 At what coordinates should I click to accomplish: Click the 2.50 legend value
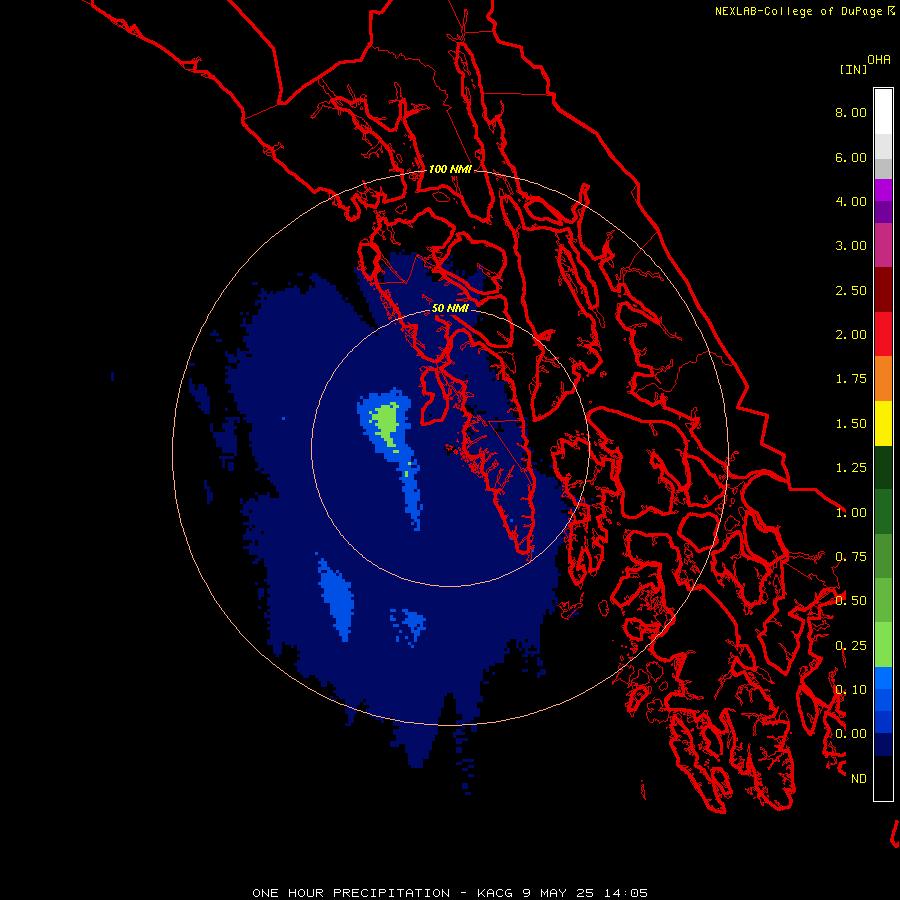[851, 290]
